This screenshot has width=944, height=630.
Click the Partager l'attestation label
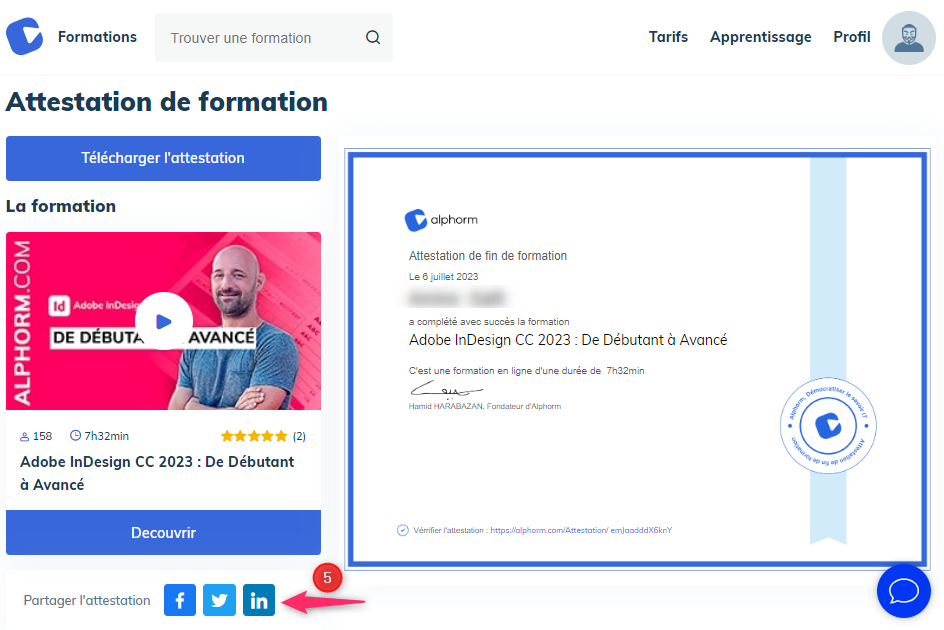[x=87, y=600]
